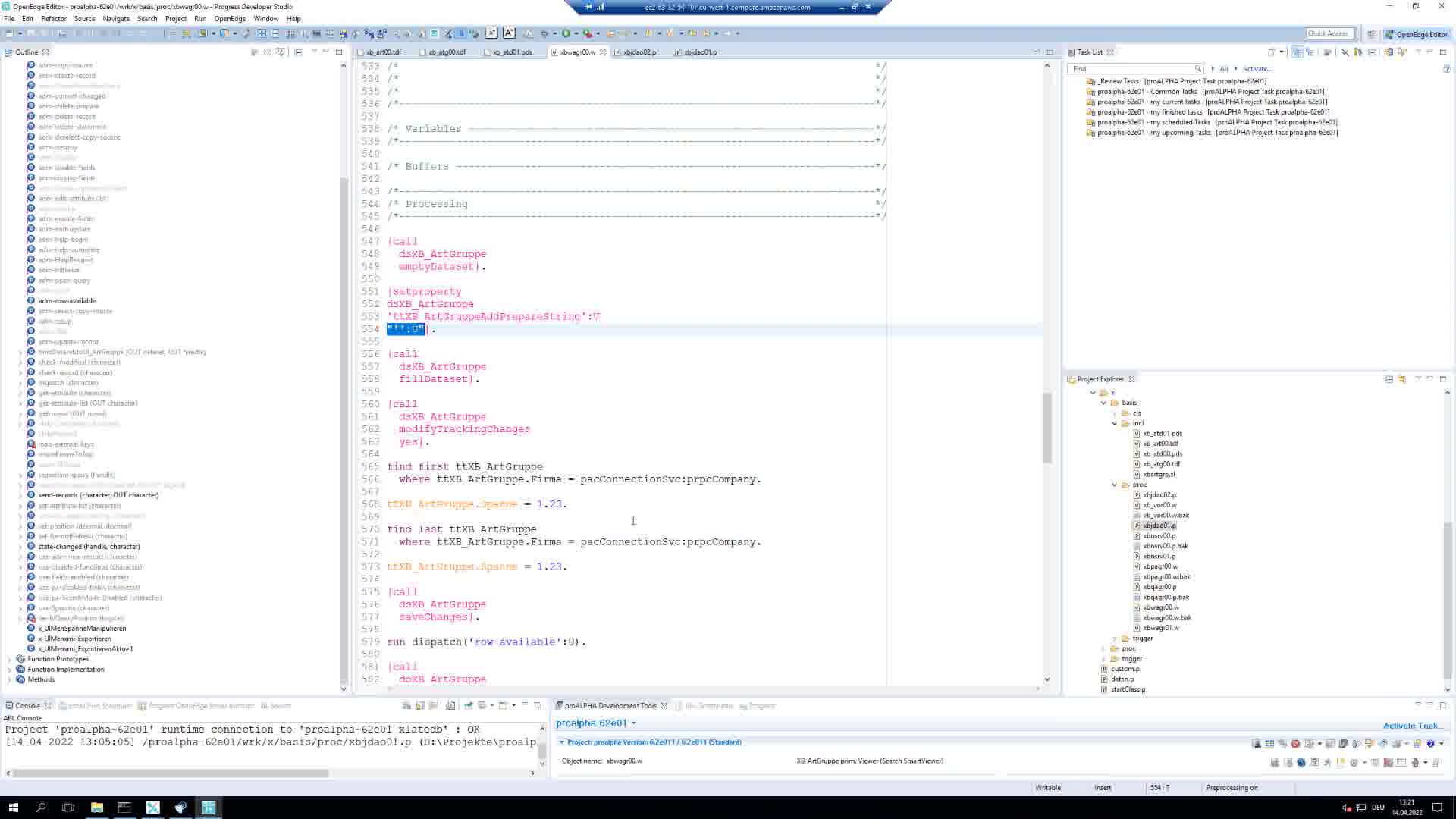Close the Project Explorer view tab
Image resolution: width=1456 pixels, height=819 pixels.
(1131, 379)
